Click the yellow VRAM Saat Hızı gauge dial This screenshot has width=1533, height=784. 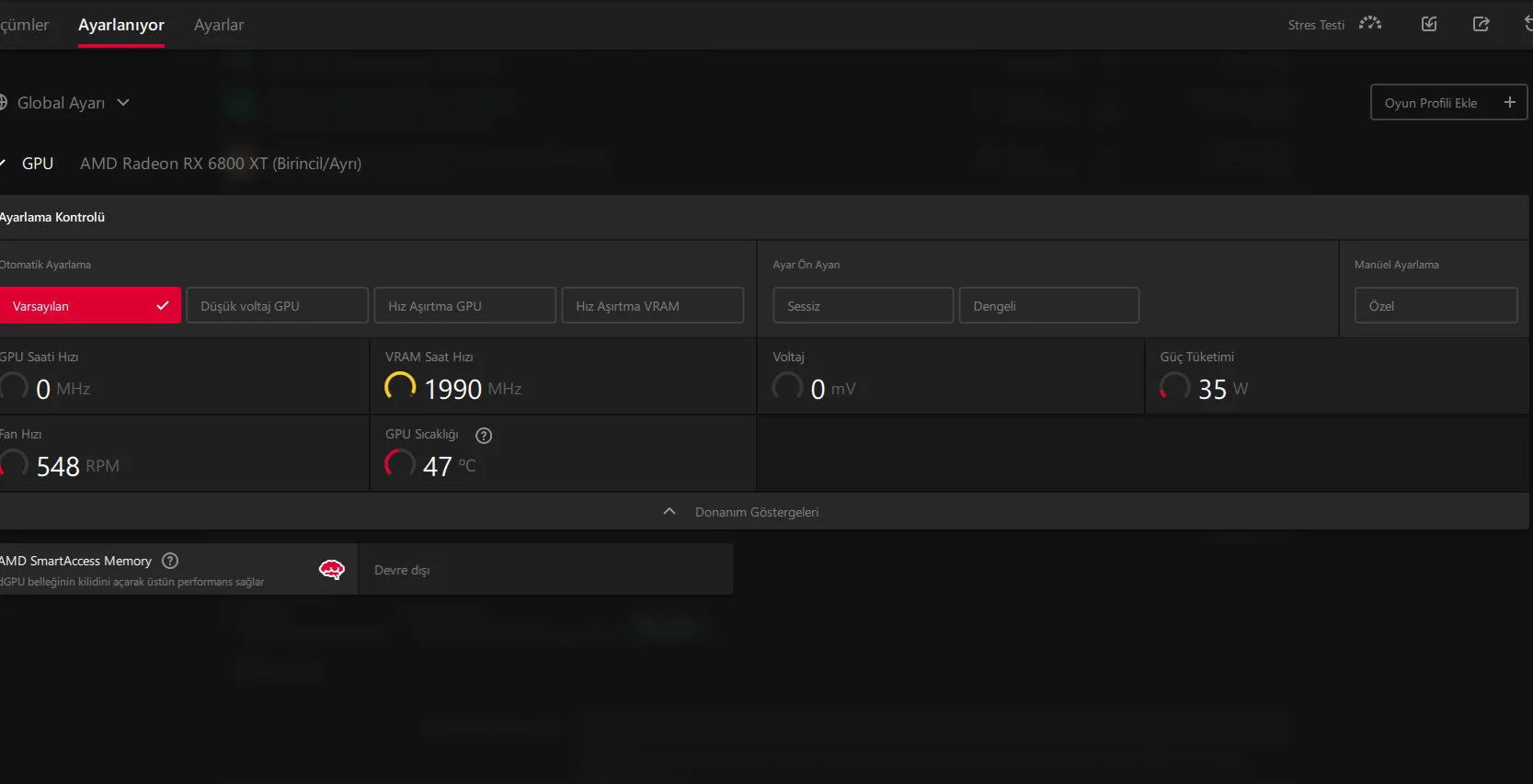400,387
